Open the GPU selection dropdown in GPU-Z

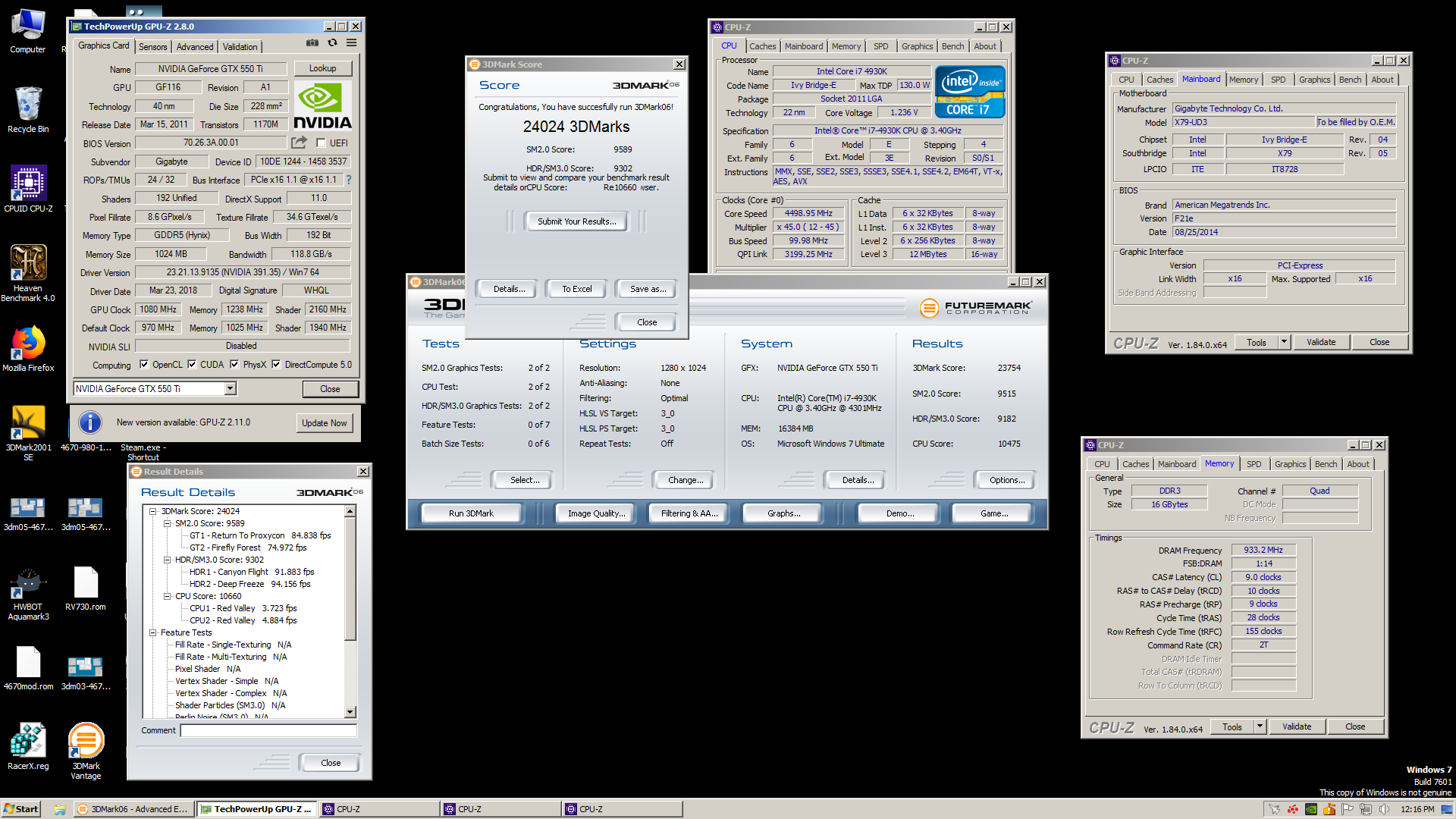230,388
